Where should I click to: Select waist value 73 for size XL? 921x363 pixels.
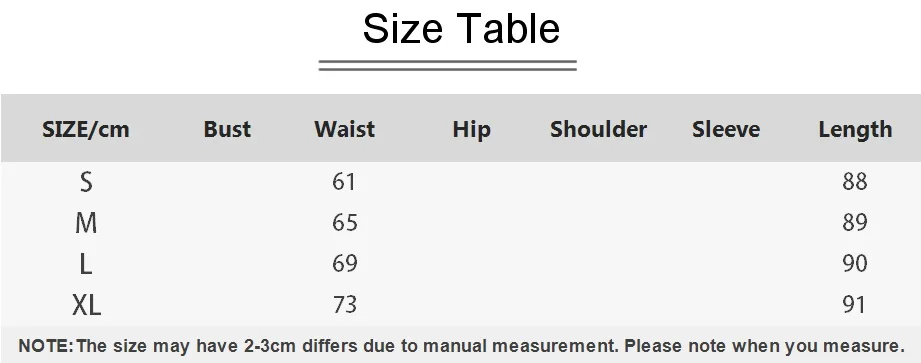pos(345,304)
